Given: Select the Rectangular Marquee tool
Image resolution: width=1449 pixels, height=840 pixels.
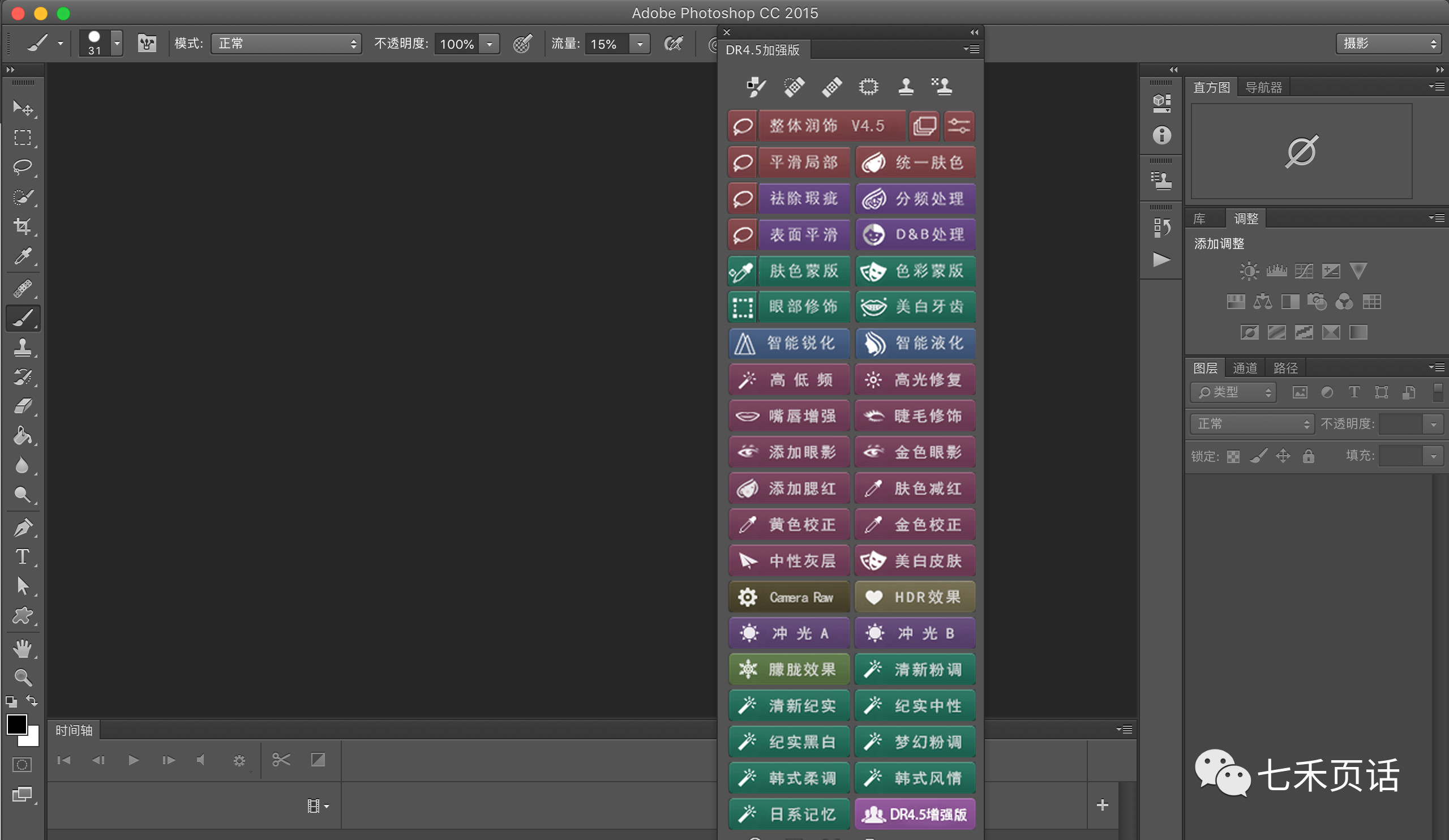Looking at the screenshot, I should click(23, 138).
